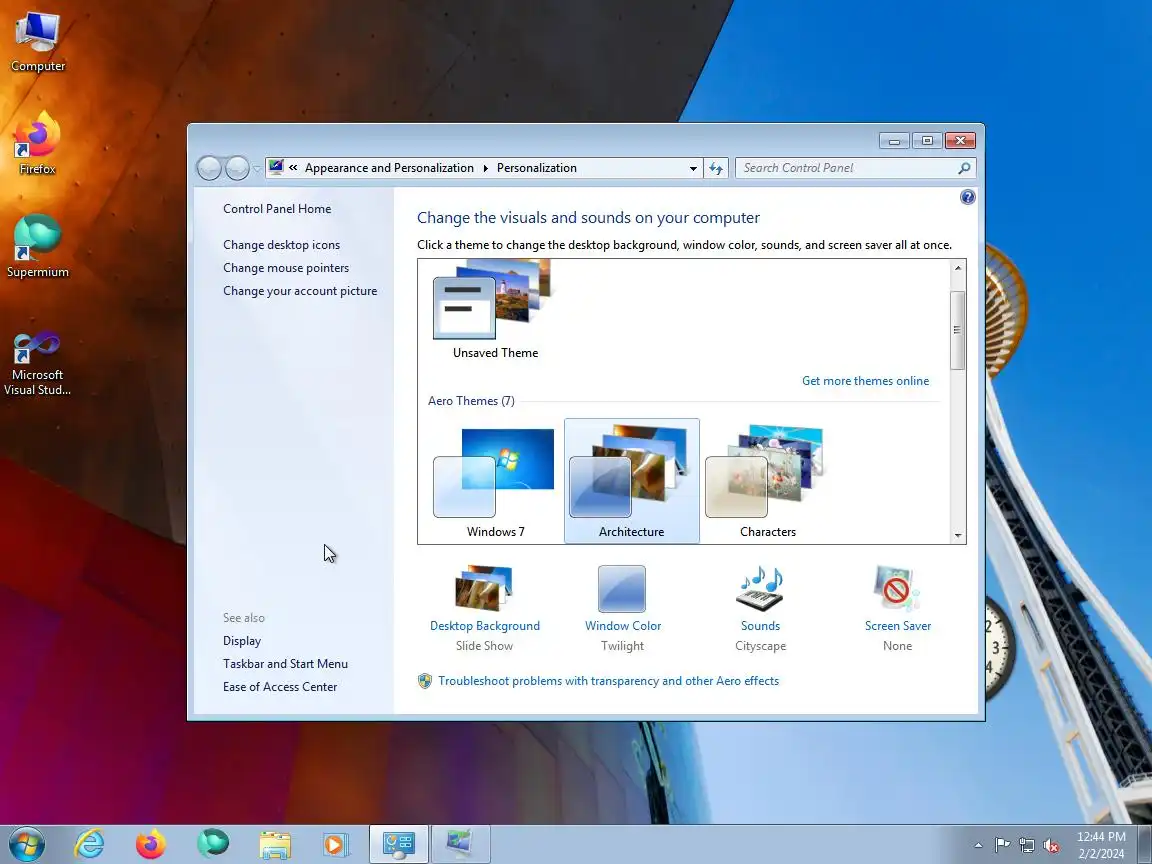The image size is (1152, 864).
Task: Open Taskbar and Start Menu link
Action: [x=285, y=663]
